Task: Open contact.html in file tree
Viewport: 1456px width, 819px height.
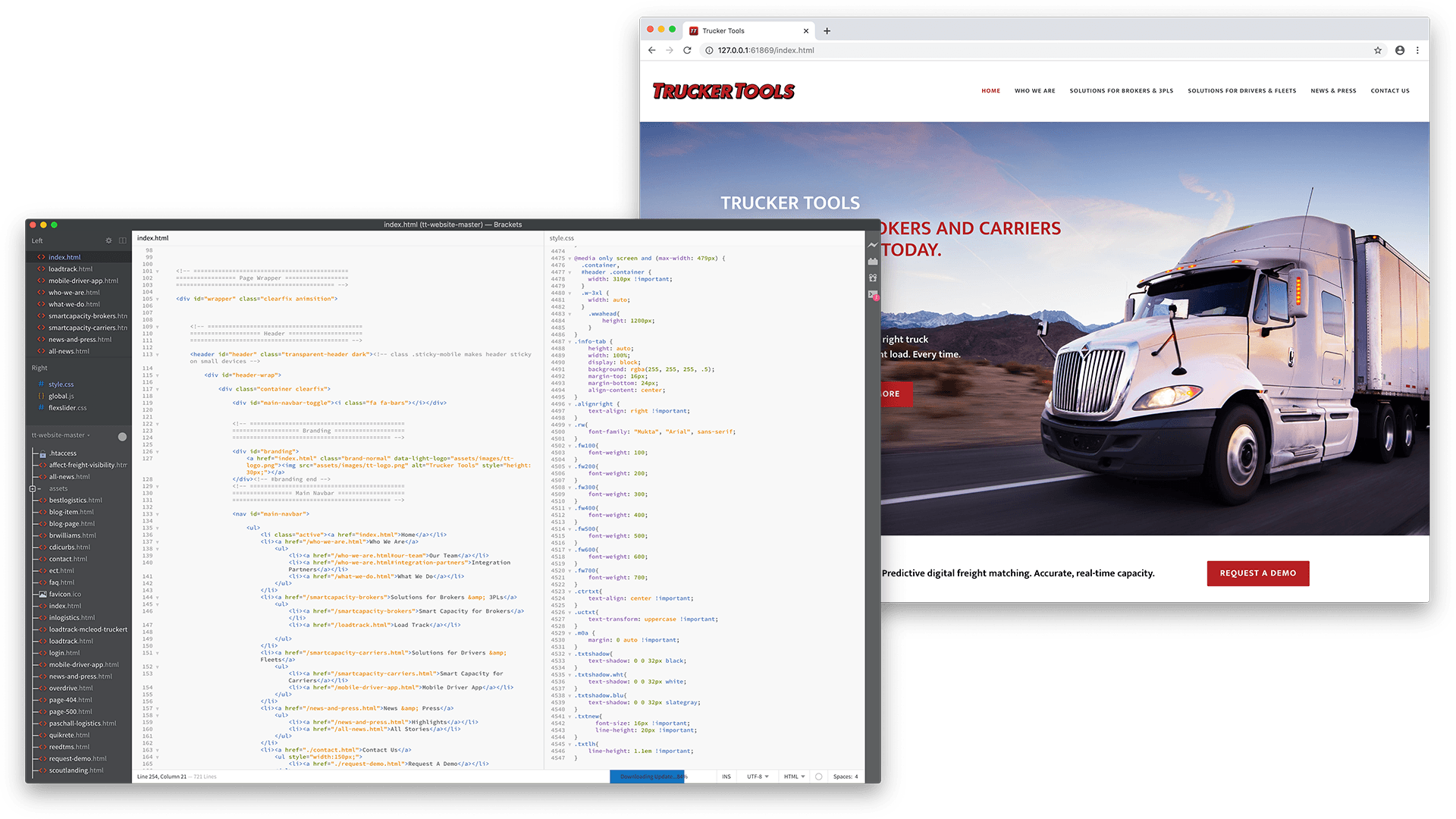Action: point(67,559)
